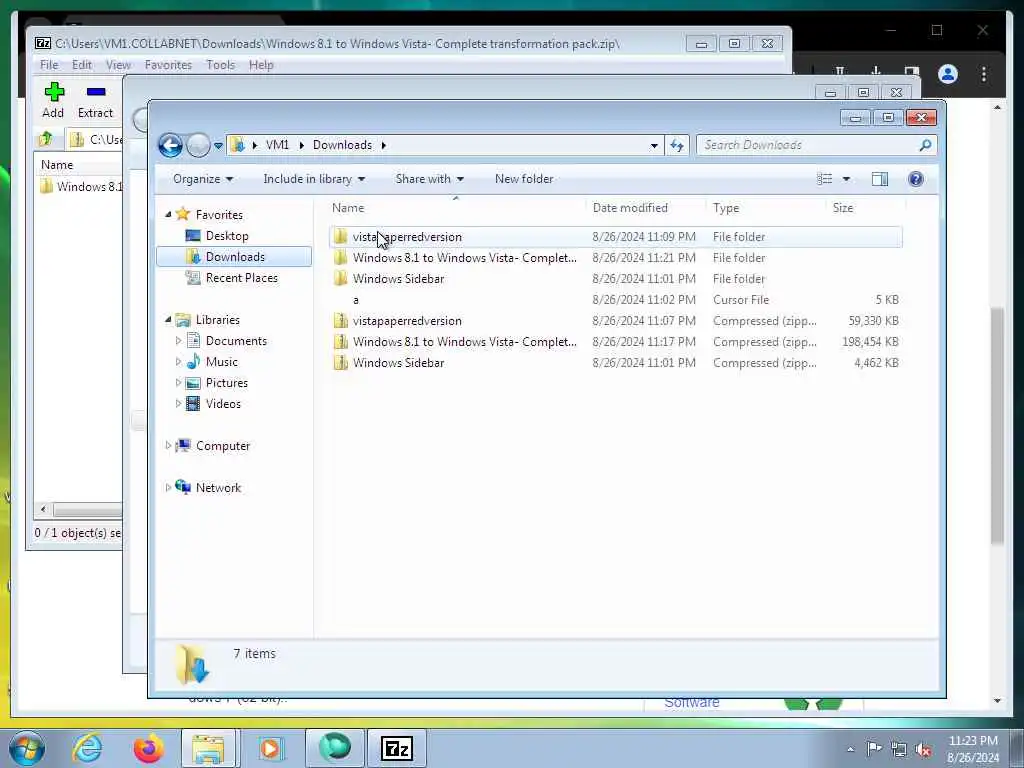Click the Forward arrow in Explorer
Screen dimensions: 1024x768
198,145
